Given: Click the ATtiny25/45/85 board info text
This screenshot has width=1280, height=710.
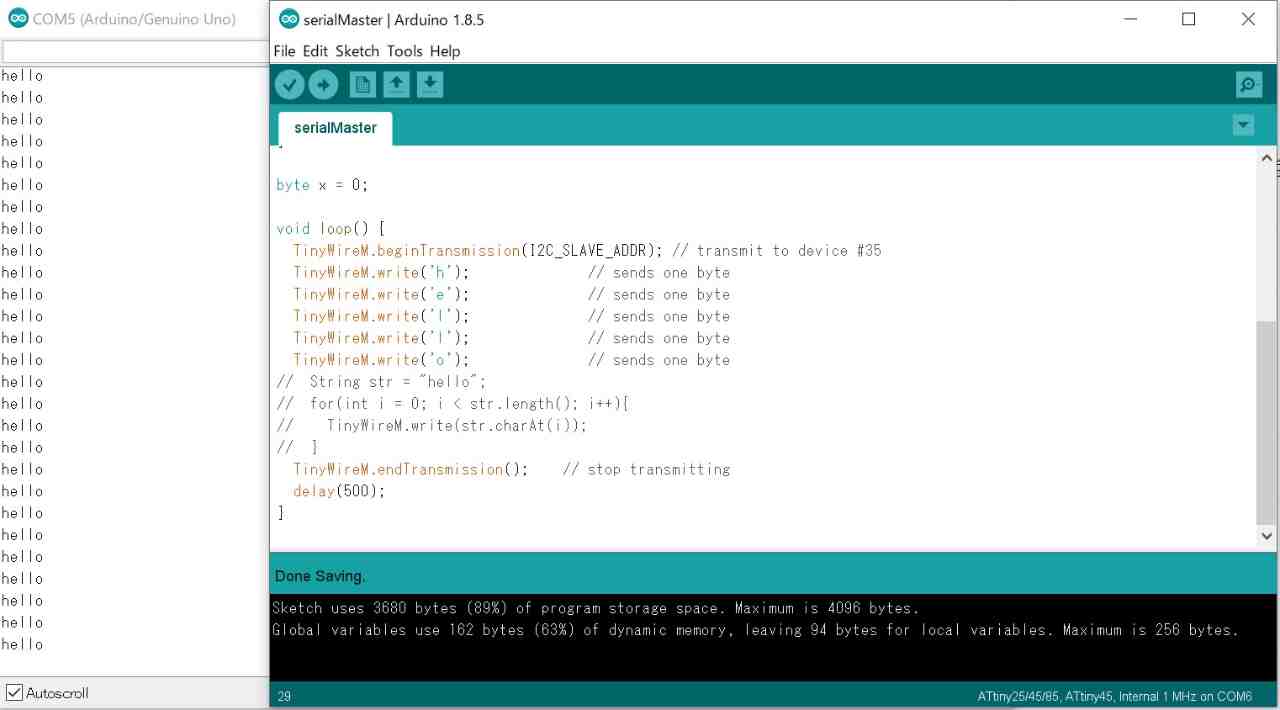Looking at the screenshot, I should pos(1114,696).
